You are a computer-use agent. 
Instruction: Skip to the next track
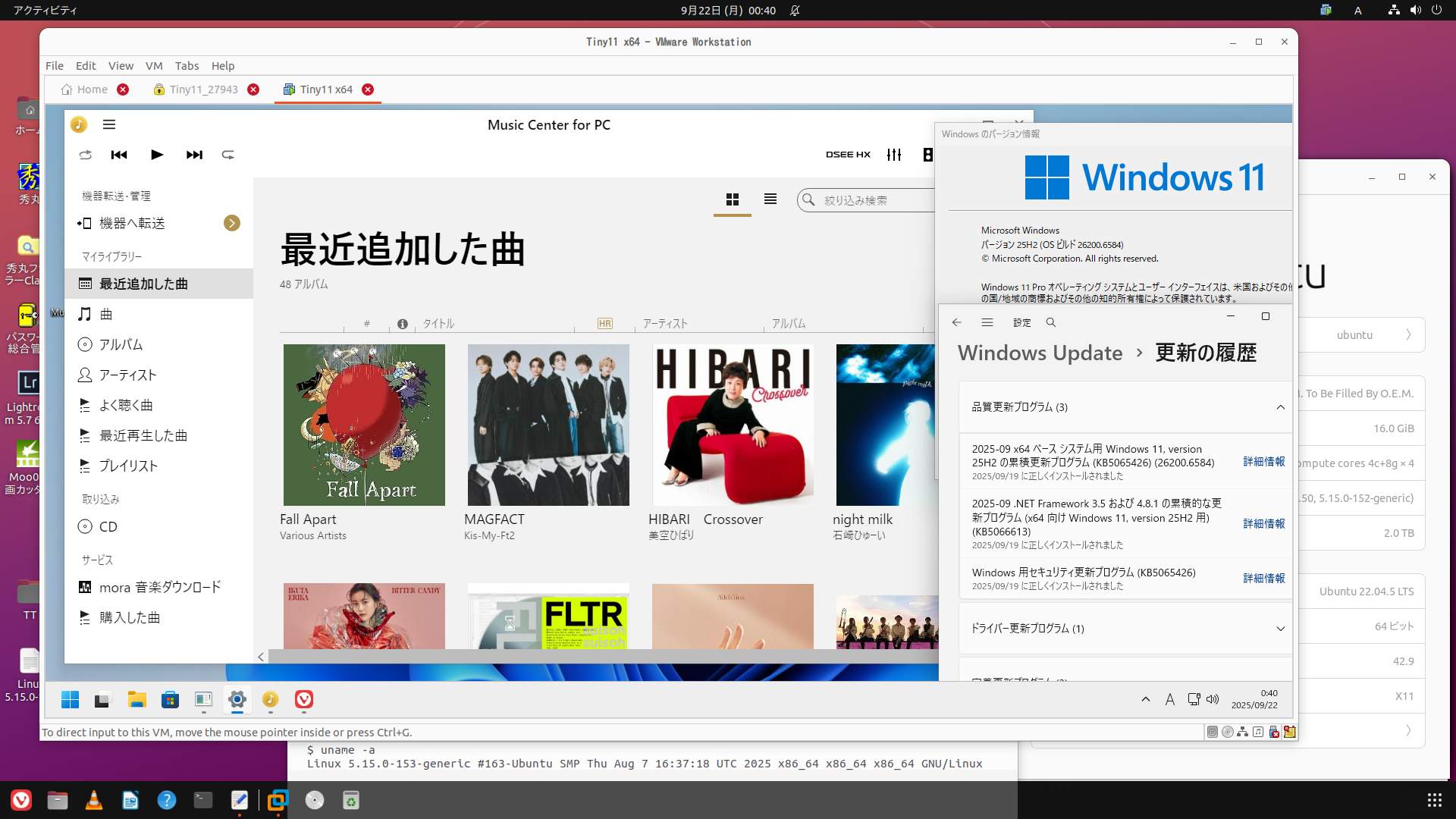[194, 155]
